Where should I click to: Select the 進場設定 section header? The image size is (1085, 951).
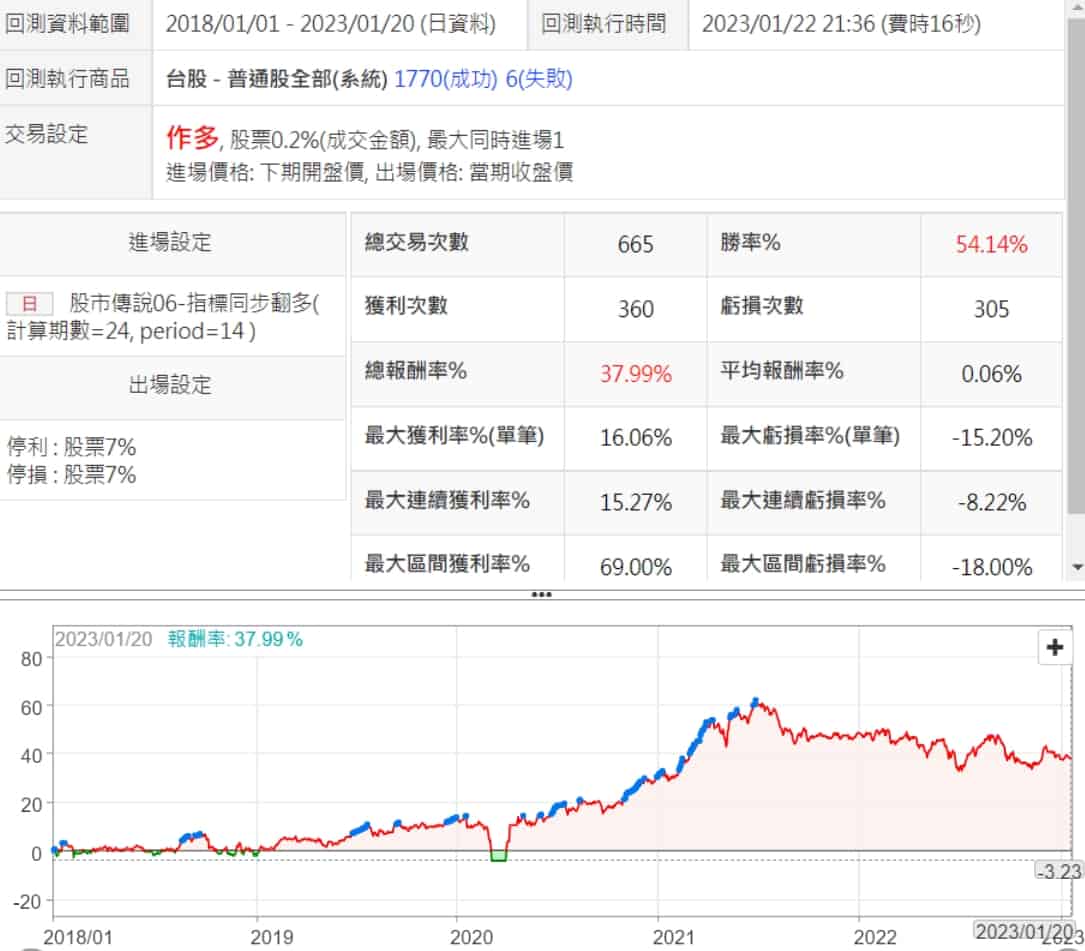pyautogui.click(x=170, y=242)
